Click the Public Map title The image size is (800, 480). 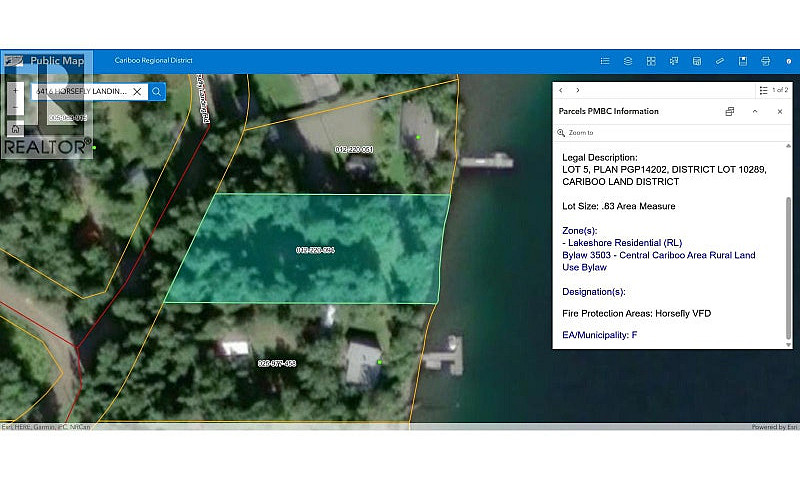click(57, 61)
